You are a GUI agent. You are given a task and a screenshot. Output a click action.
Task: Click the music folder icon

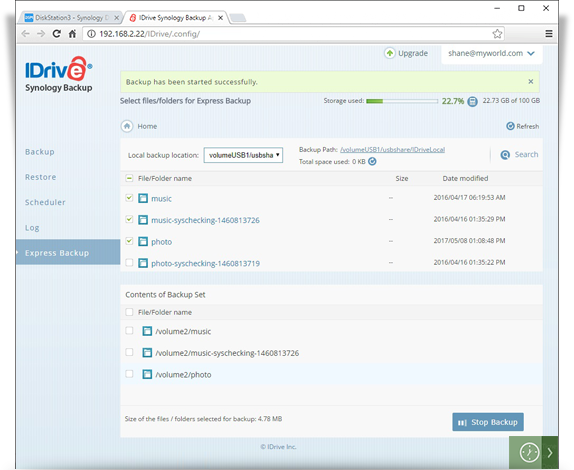click(x=143, y=198)
